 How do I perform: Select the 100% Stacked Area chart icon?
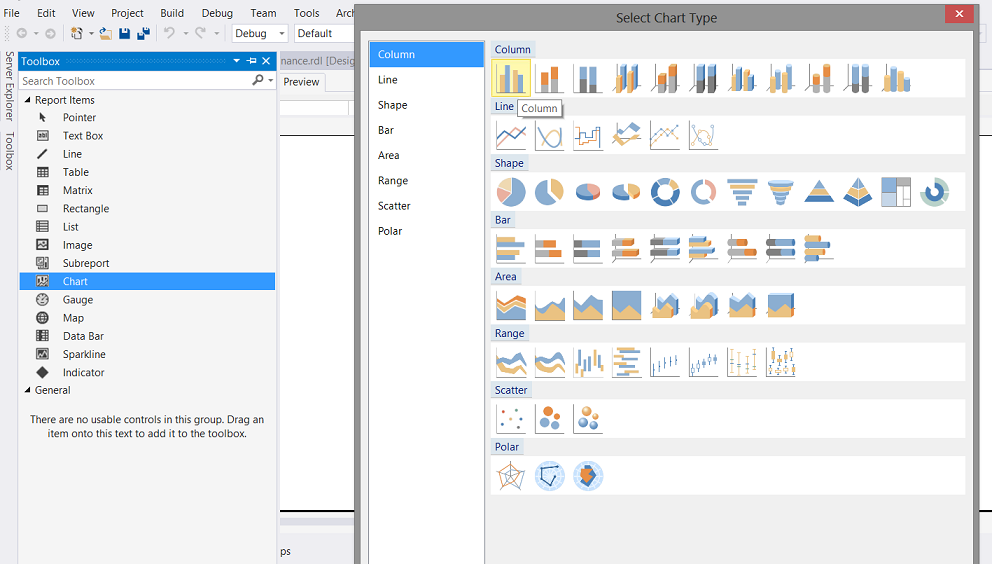(626, 306)
